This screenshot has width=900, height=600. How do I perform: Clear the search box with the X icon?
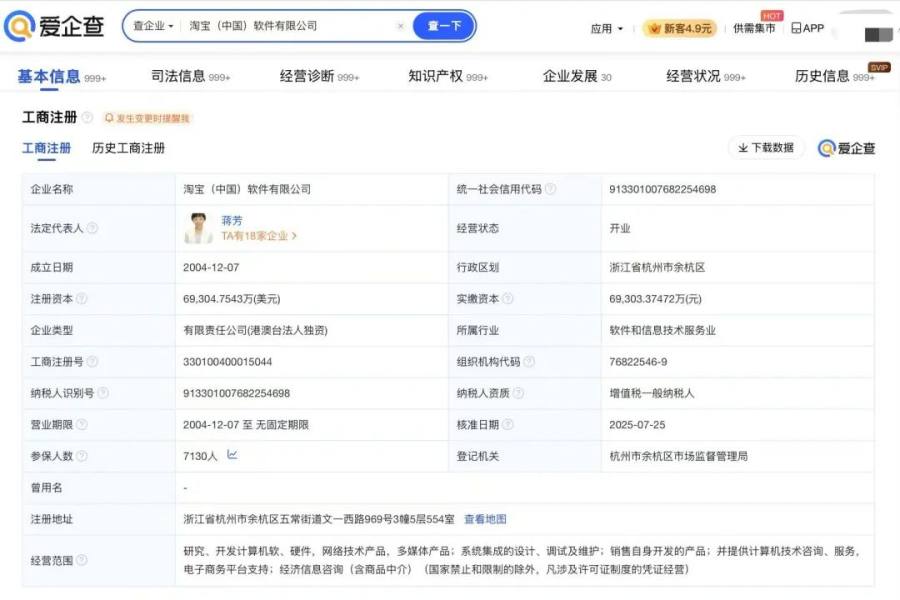pyautogui.click(x=401, y=26)
